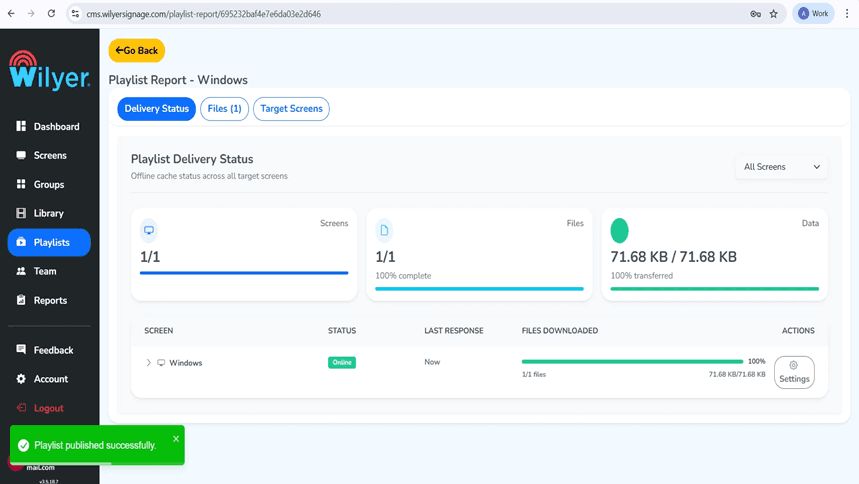The width and height of the screenshot is (859, 484).
Task: Open Reports from the sidebar
Action: [49, 300]
